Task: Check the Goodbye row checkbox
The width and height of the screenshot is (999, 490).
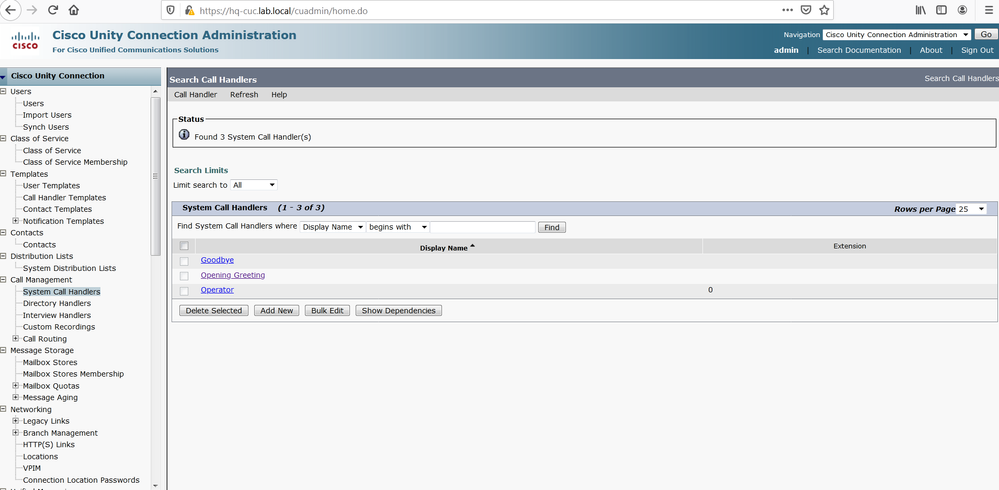Action: click(x=184, y=261)
